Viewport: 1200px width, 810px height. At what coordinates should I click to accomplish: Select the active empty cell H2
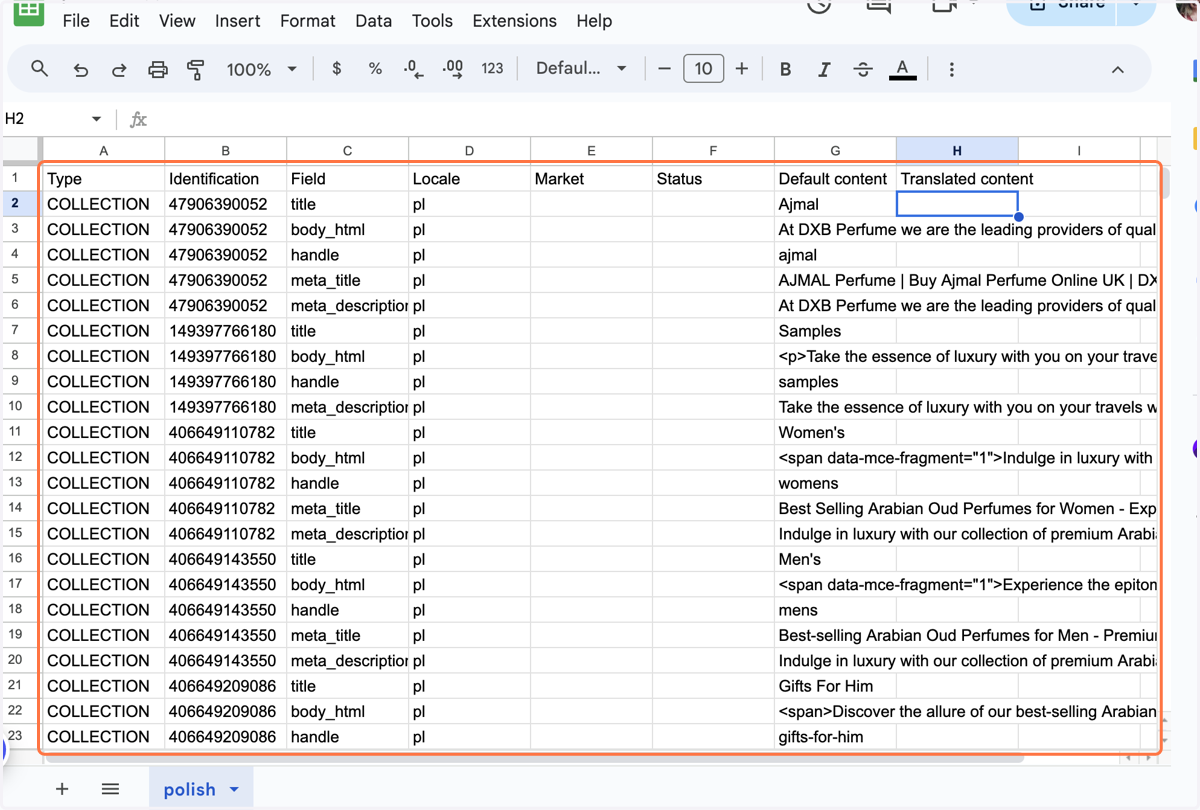(957, 204)
